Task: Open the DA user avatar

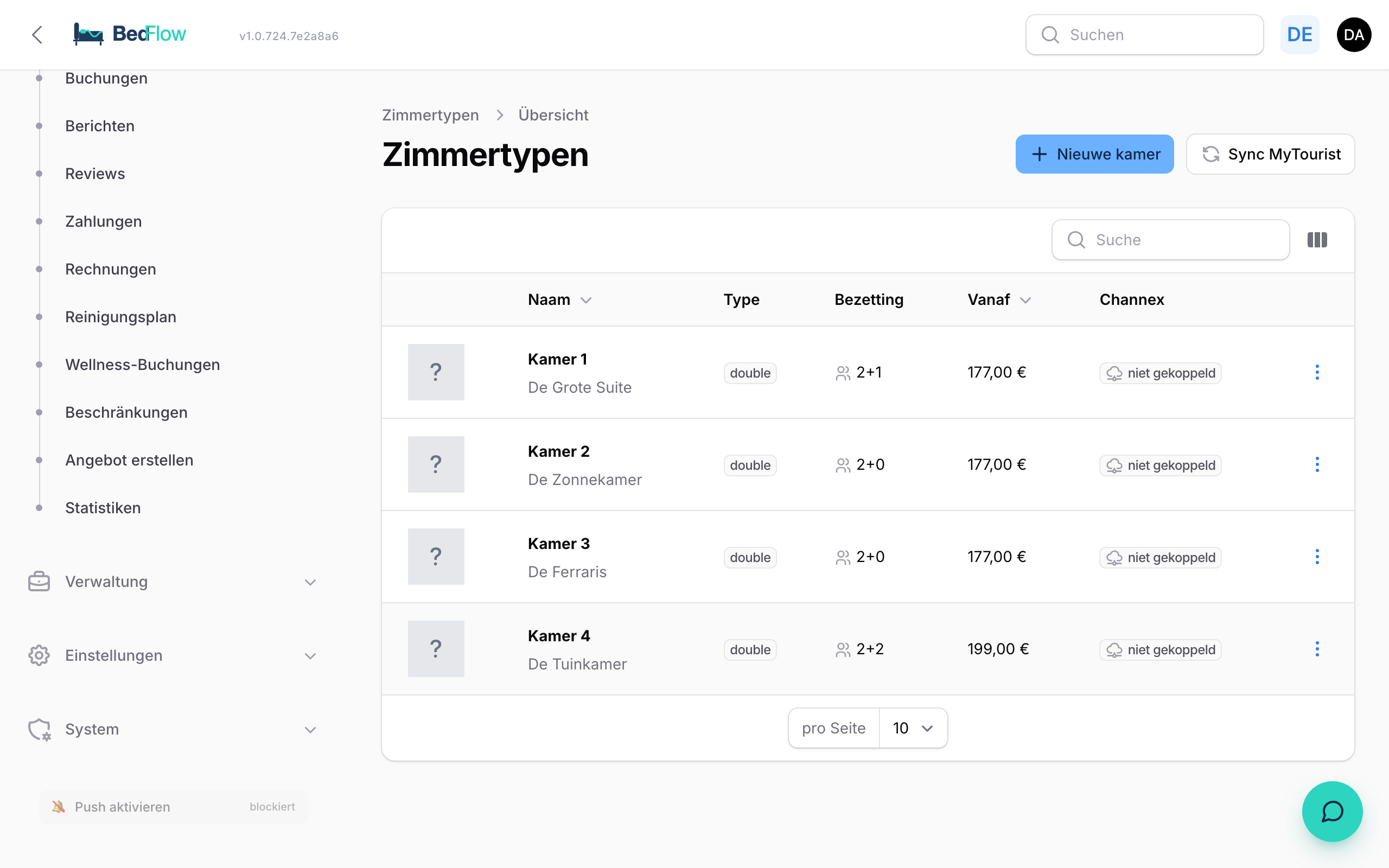Action: 1354,34
